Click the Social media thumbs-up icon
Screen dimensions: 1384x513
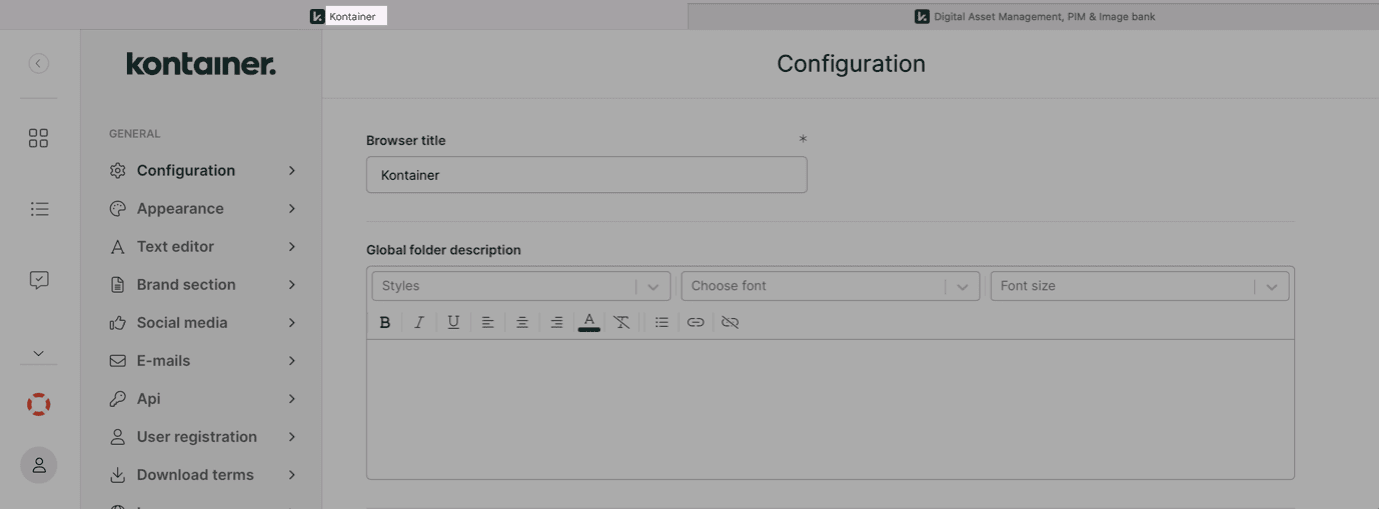point(118,323)
